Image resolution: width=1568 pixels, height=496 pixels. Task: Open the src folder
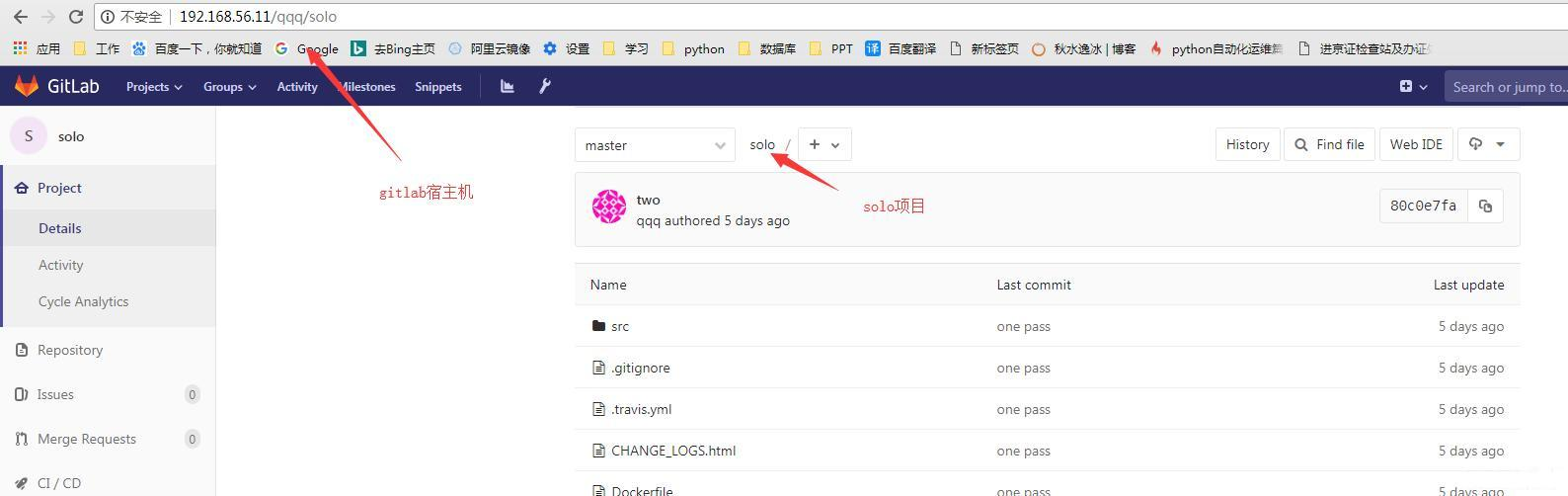click(620, 326)
